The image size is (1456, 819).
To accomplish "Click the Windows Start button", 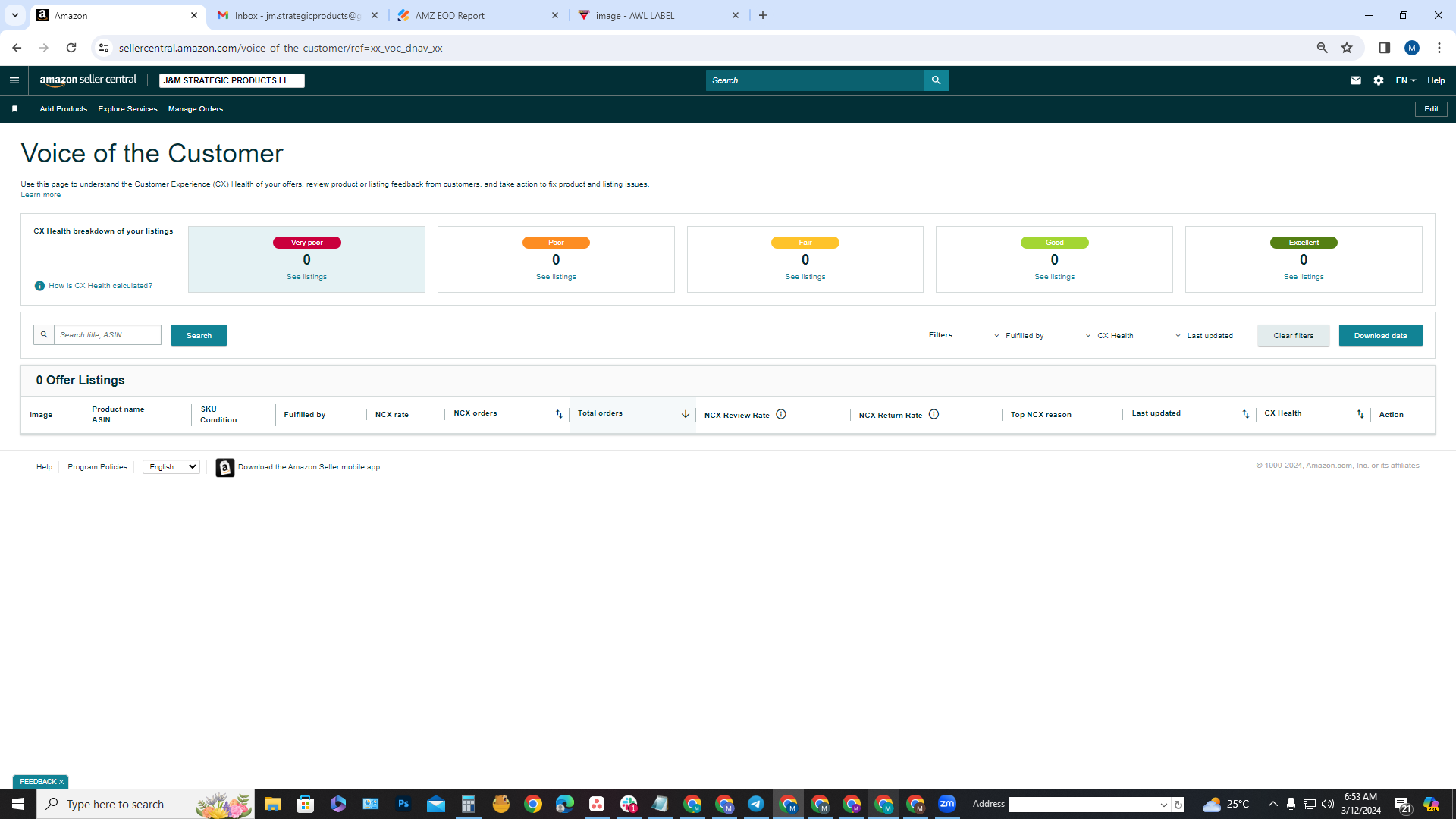I will [18, 804].
